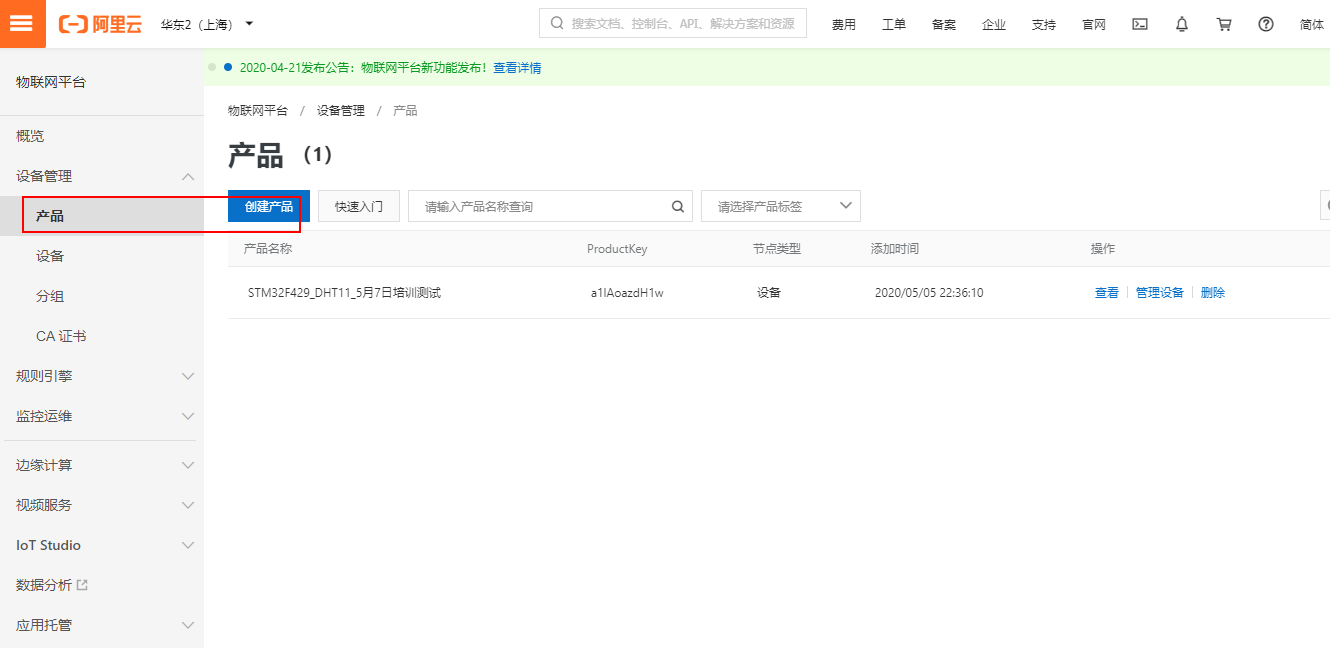Click timestamp 2020/05/05 22:36:10
This screenshot has width=1330, height=648.
click(x=929, y=293)
